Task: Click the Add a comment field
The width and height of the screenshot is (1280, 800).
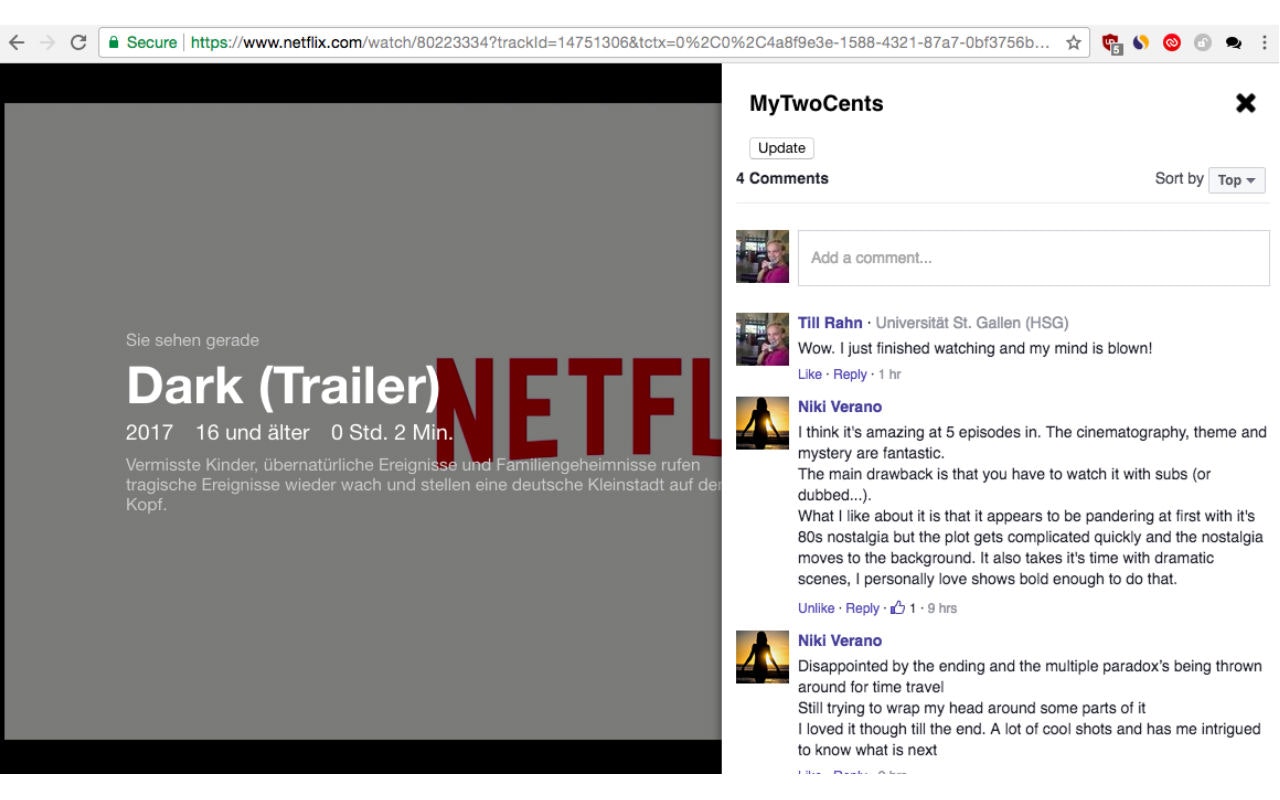Action: [1033, 258]
